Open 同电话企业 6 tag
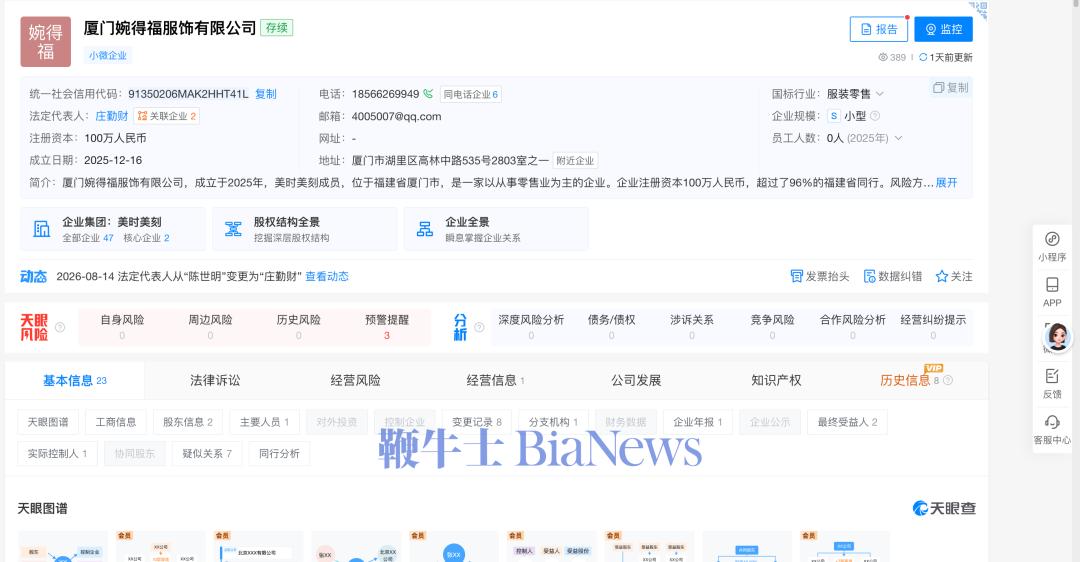 [x=470, y=94]
